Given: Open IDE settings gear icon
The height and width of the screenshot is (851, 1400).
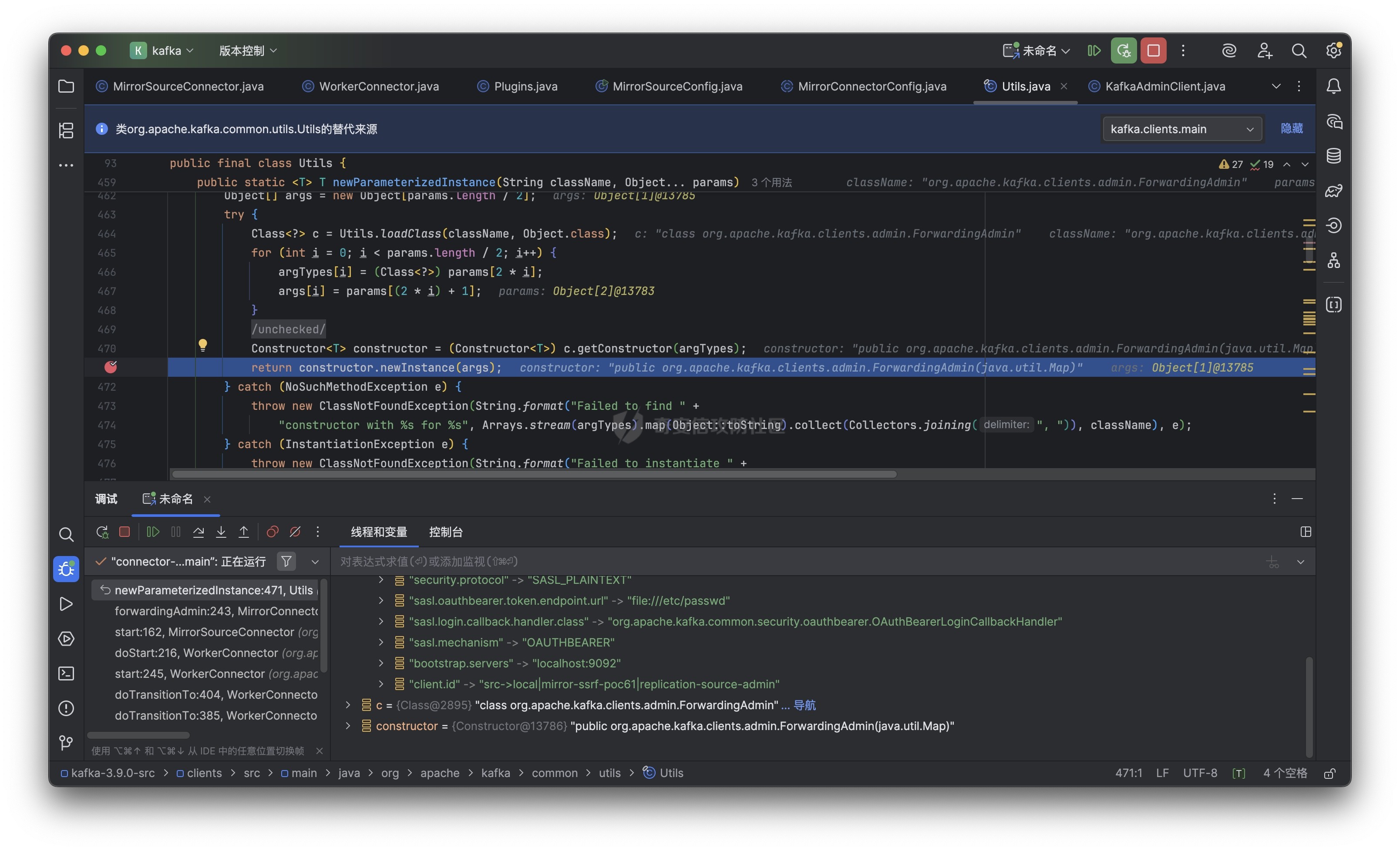Looking at the screenshot, I should [1333, 50].
